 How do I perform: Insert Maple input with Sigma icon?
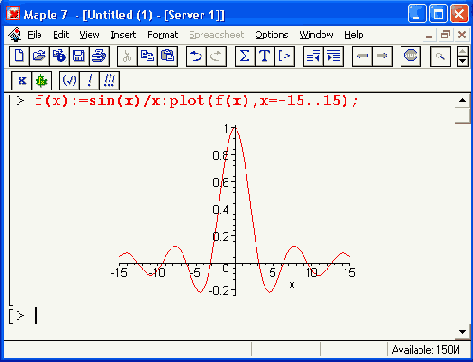[245, 56]
